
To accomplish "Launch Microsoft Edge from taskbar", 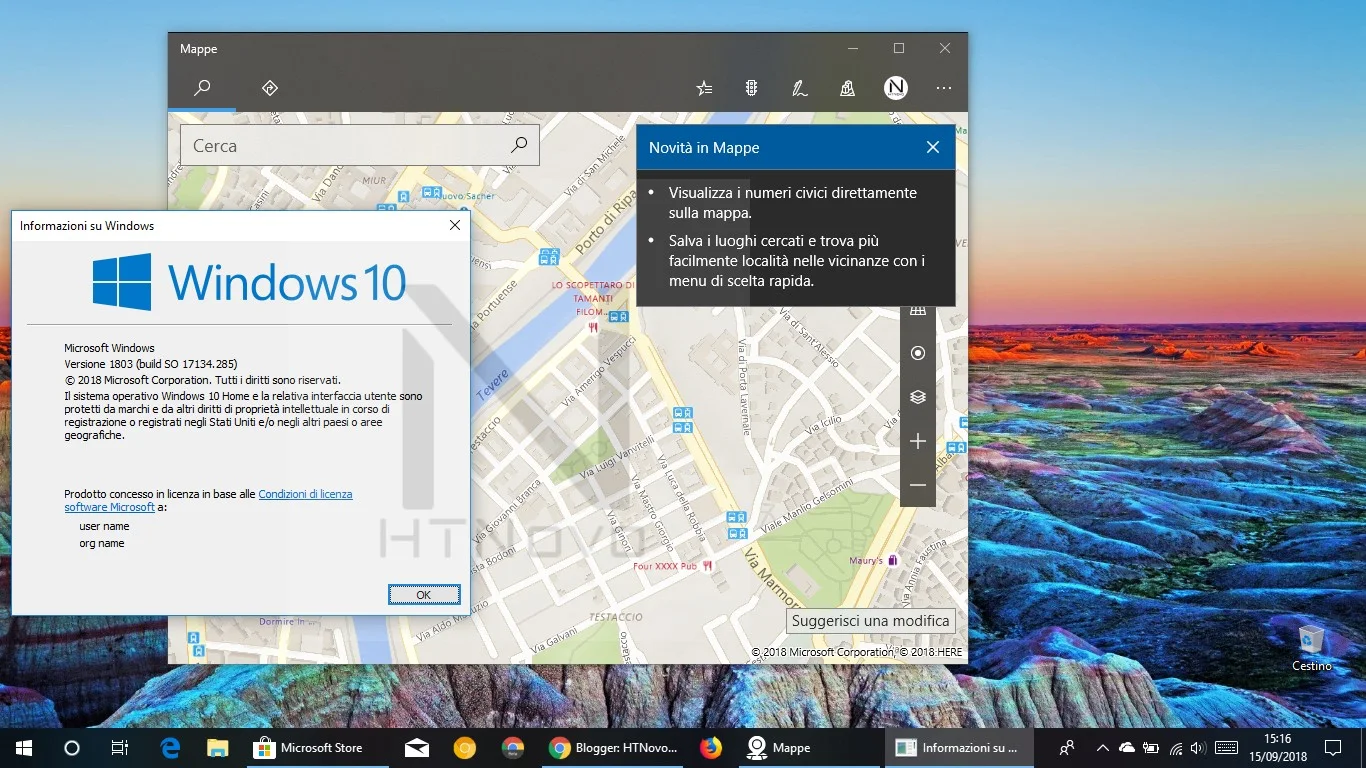I will [x=170, y=748].
